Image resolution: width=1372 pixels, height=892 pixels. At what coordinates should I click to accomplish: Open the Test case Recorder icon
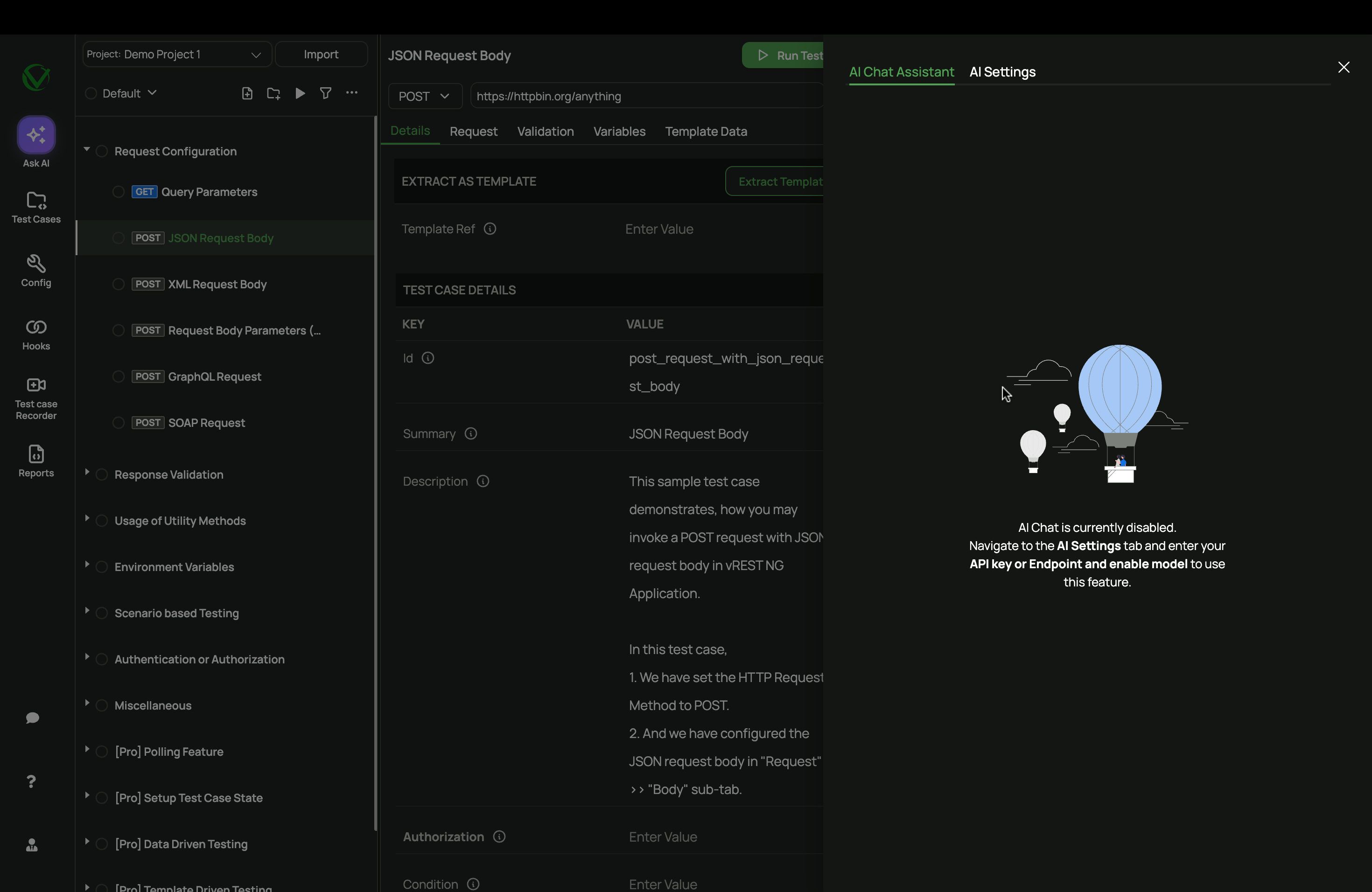click(36, 385)
